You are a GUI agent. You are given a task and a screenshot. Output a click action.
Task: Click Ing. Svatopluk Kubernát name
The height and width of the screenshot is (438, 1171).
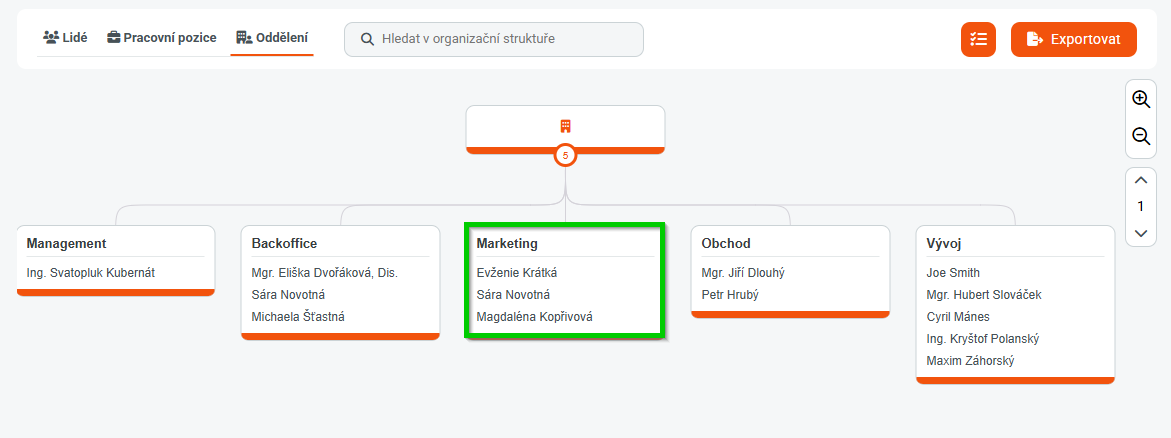pos(91,272)
